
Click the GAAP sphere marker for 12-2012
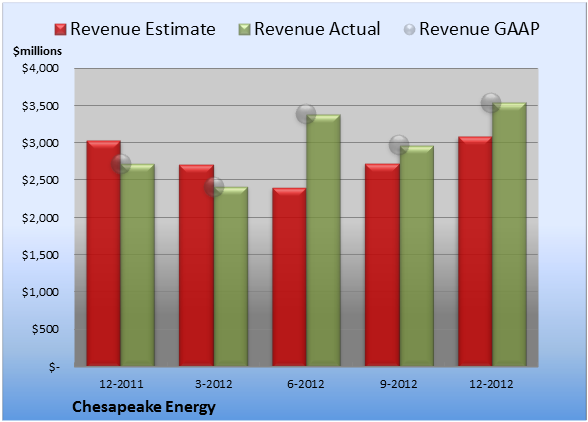click(491, 102)
